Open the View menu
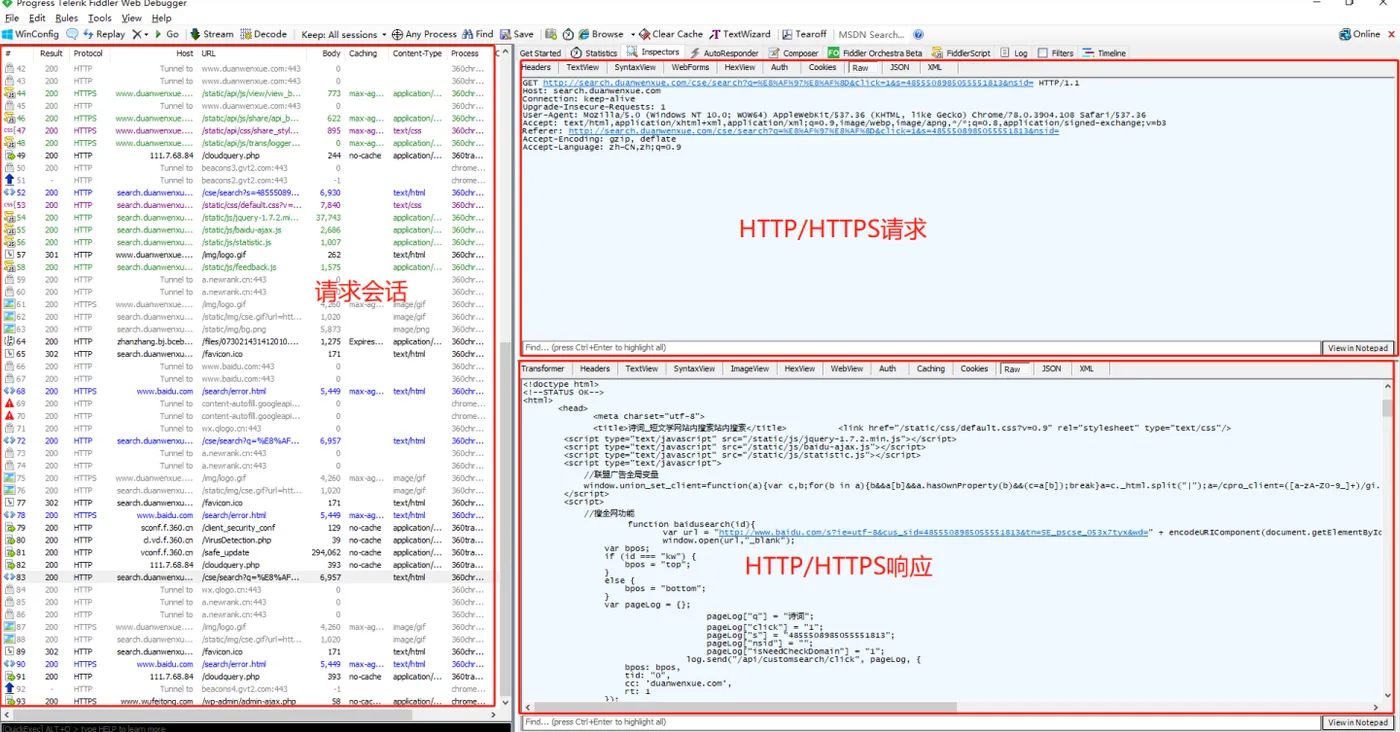Viewport: 1400px width, 732px height. coord(131,18)
